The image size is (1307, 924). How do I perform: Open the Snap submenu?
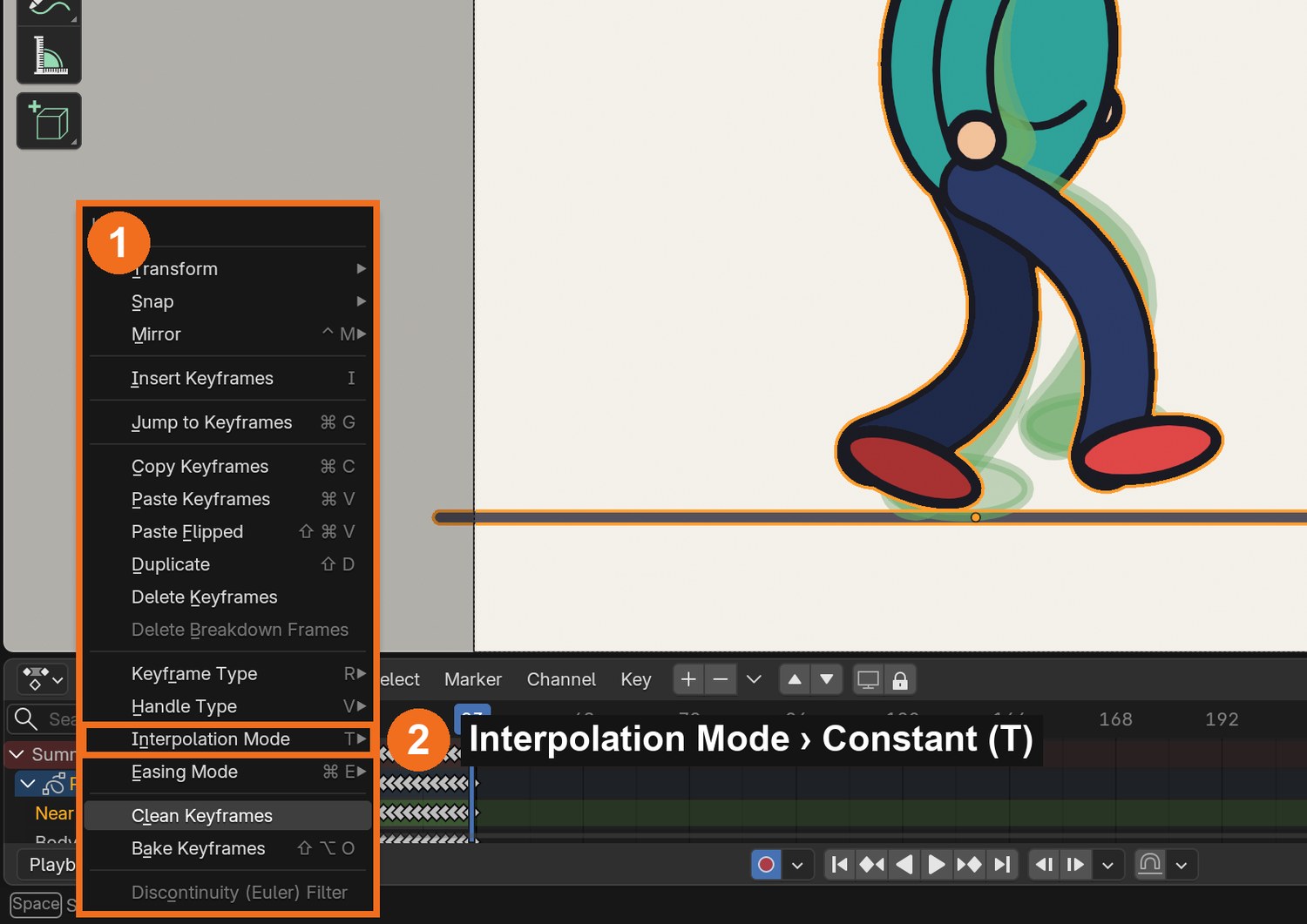(228, 301)
